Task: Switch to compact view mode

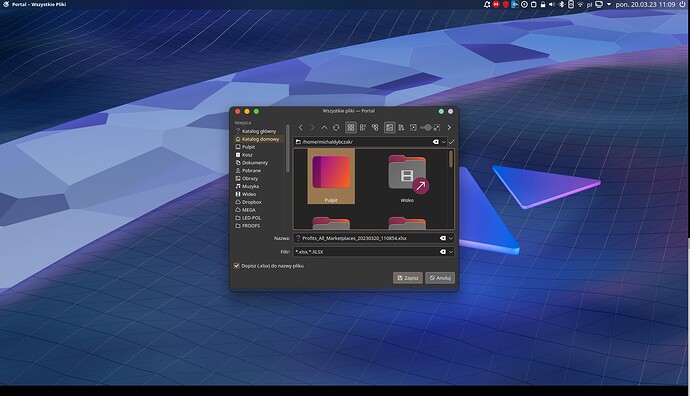Action: [x=363, y=128]
